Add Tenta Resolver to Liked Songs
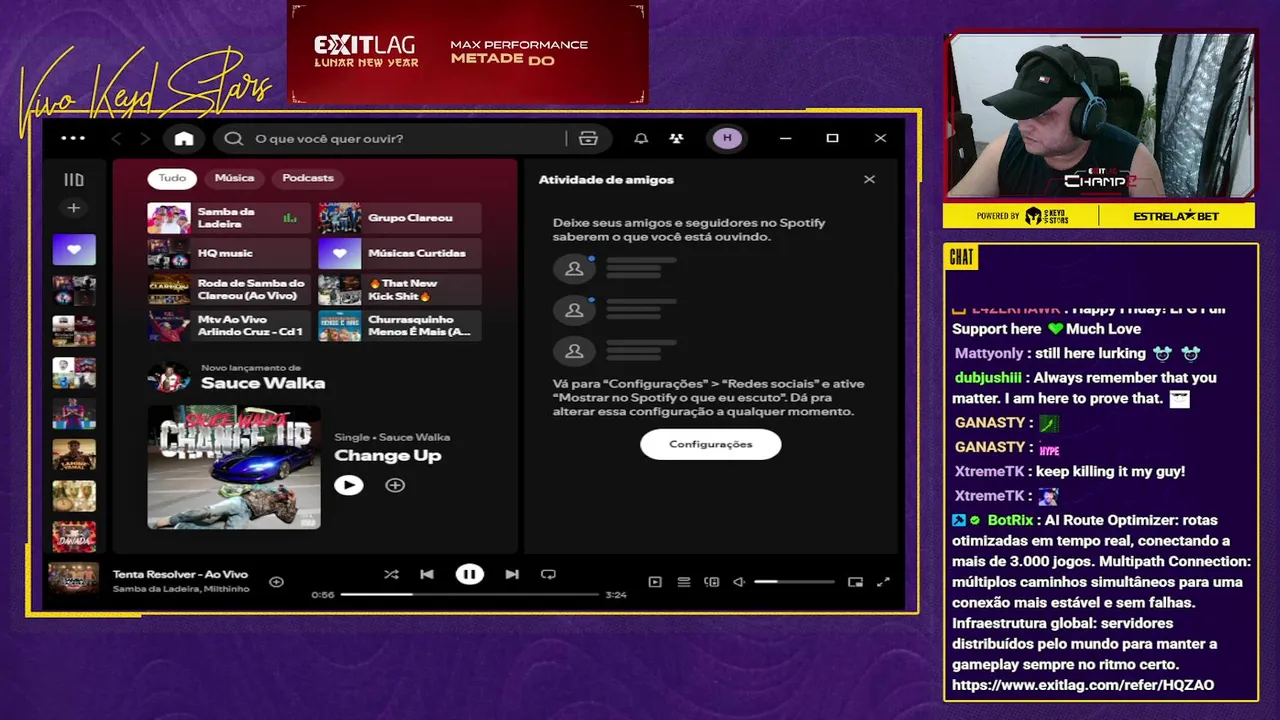This screenshot has width=1280, height=720. 276,582
